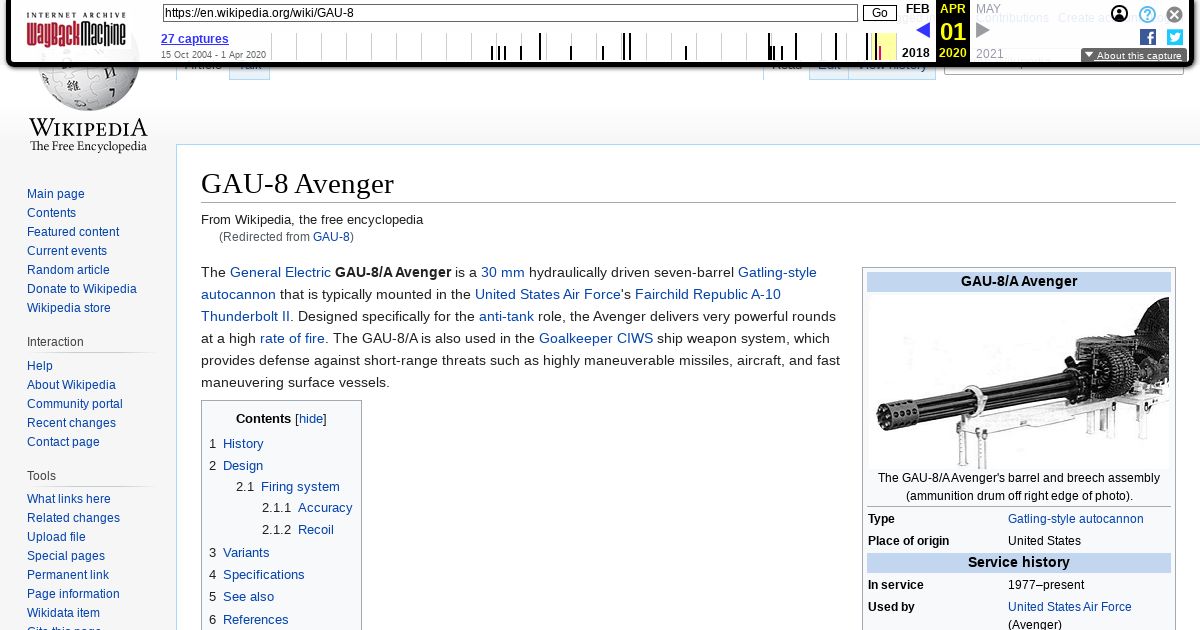Open Wikidata item link
This screenshot has width=1200, height=630.
pyautogui.click(x=63, y=613)
